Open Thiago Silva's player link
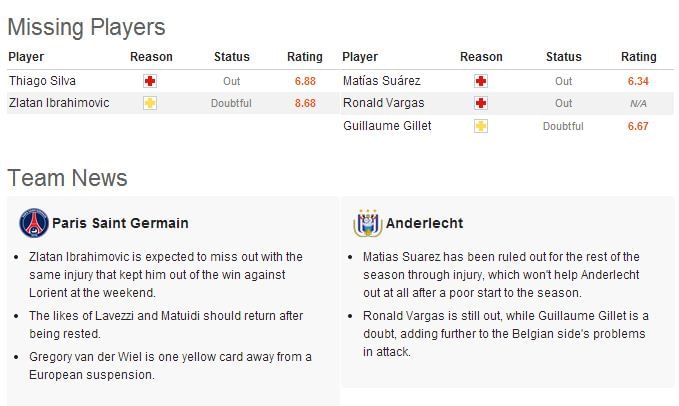The image size is (679, 406). [x=42, y=81]
